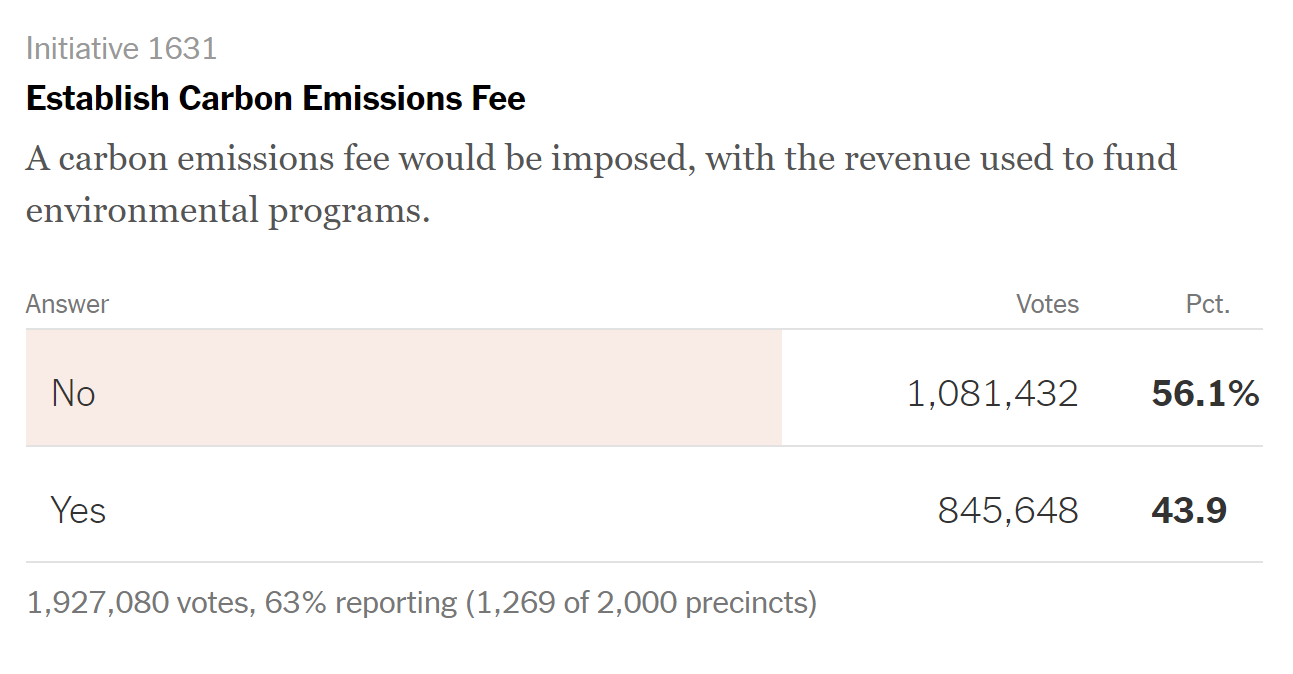
Task: Select the "Establish Carbon Emissions Fee" heading
Action: [276, 99]
